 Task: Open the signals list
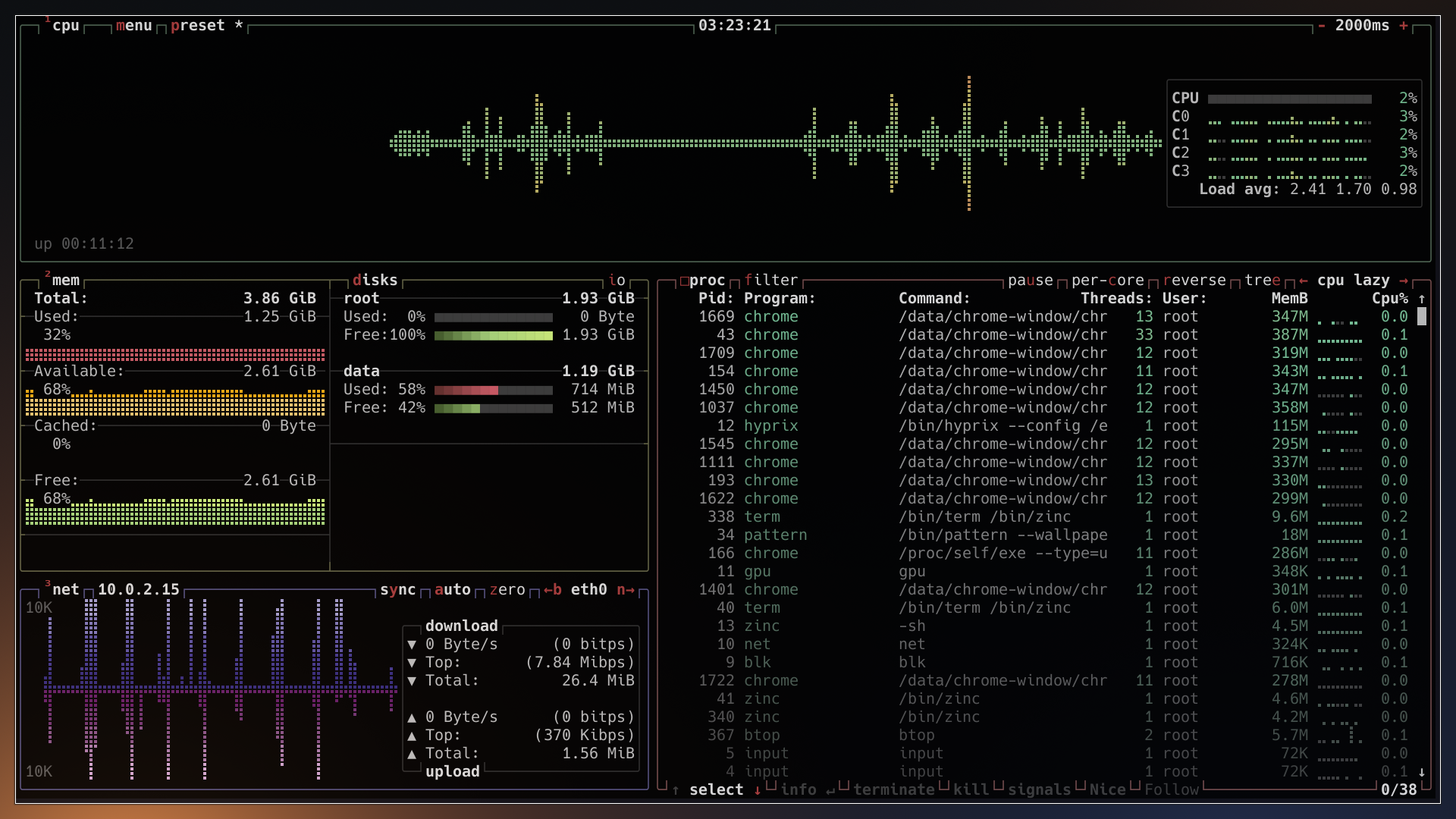1040,789
